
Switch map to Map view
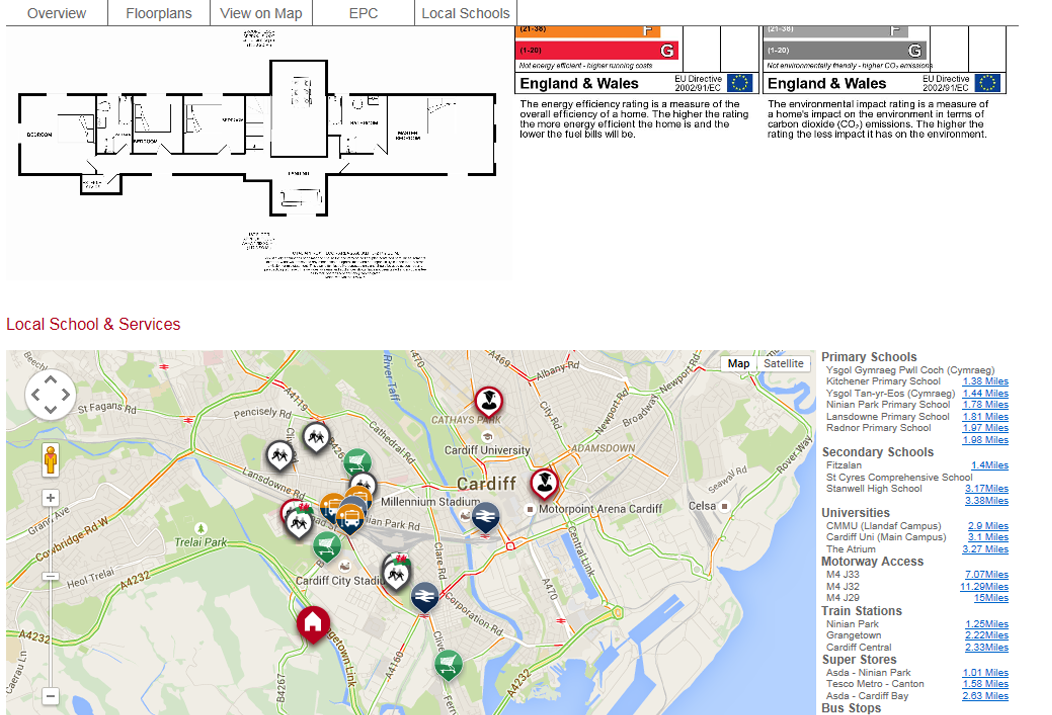[738, 364]
